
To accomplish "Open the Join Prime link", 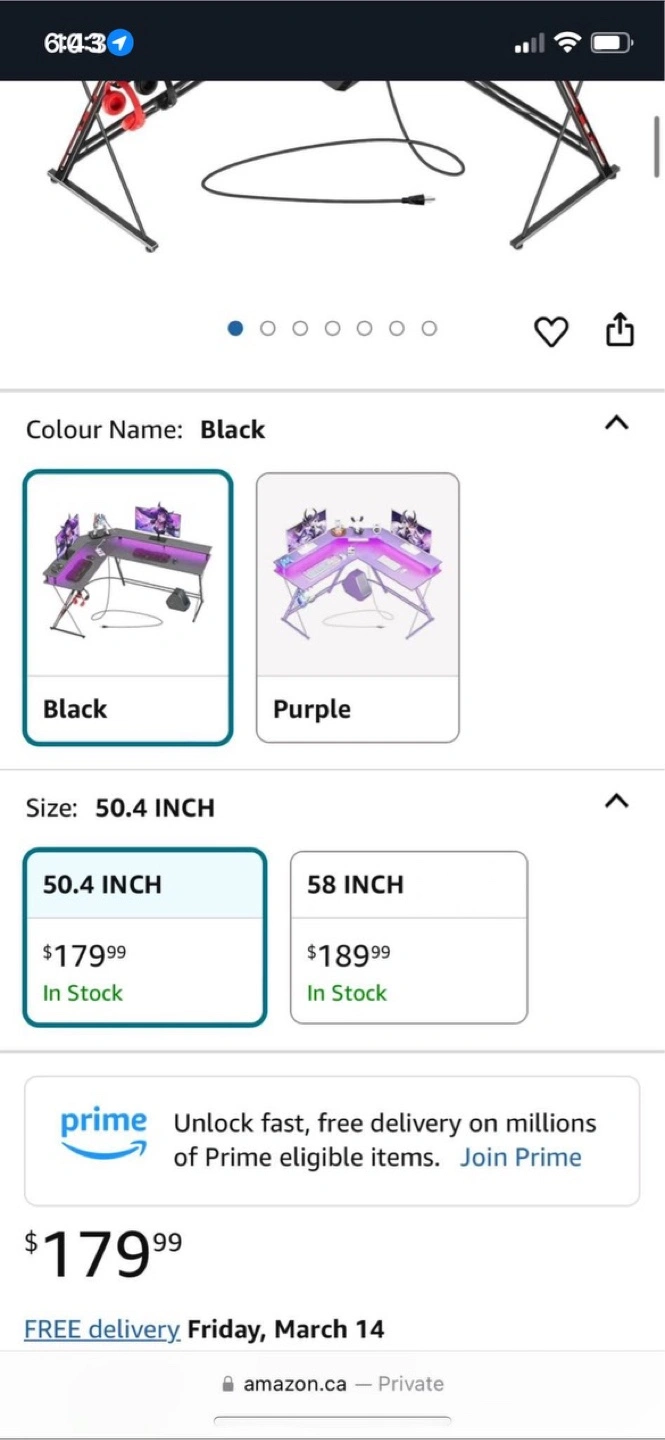I will (x=521, y=1158).
